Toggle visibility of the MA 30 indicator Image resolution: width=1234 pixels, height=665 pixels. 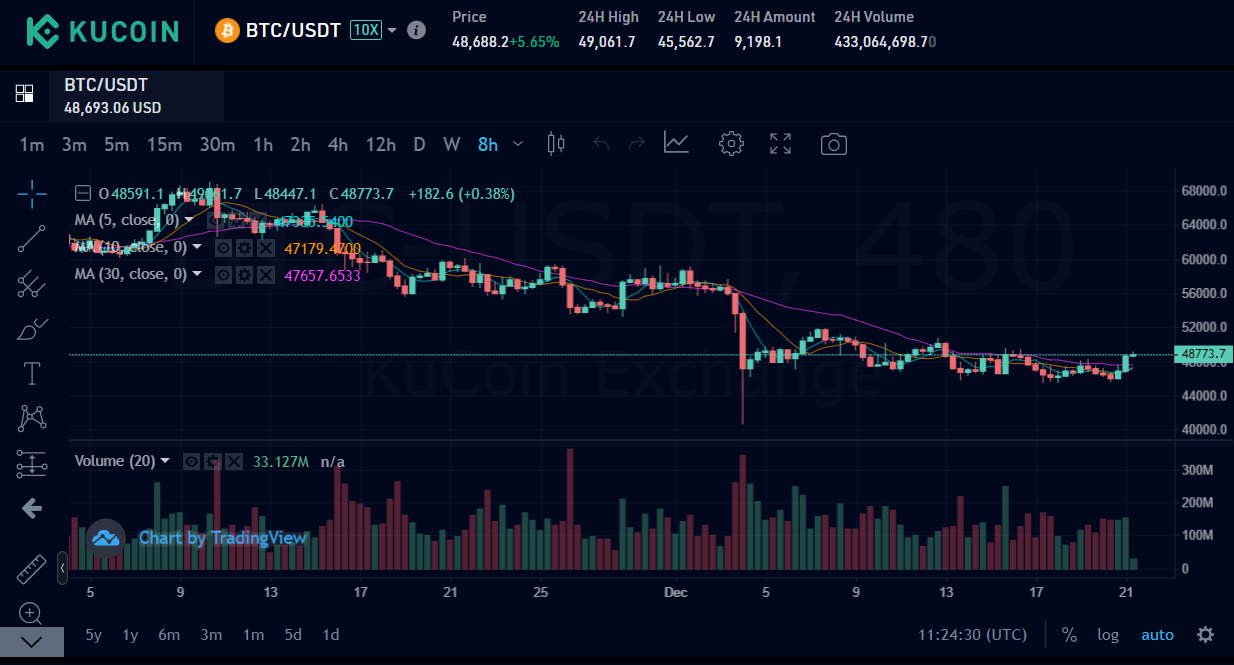(x=224, y=274)
